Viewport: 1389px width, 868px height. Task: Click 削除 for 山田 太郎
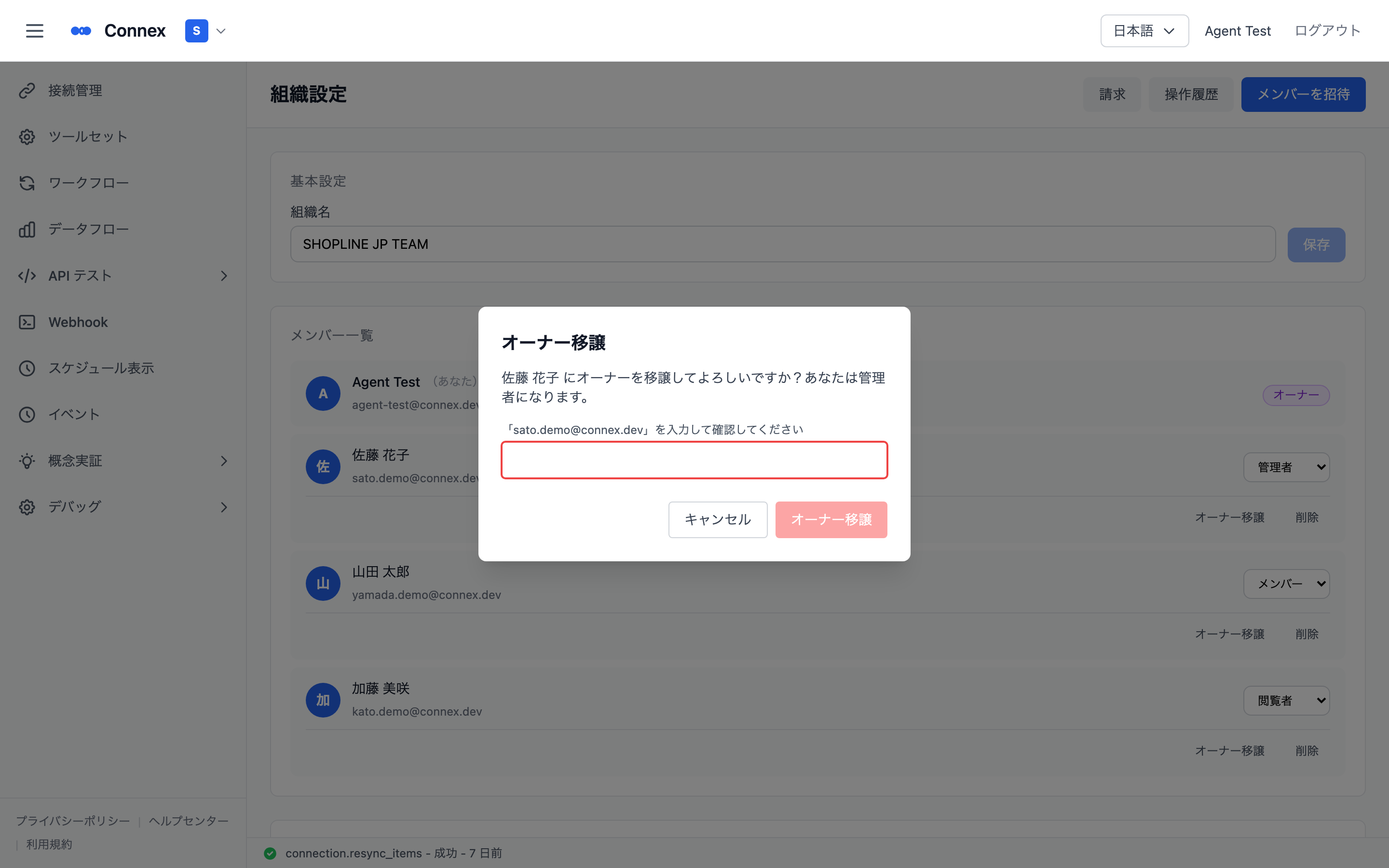click(x=1307, y=634)
